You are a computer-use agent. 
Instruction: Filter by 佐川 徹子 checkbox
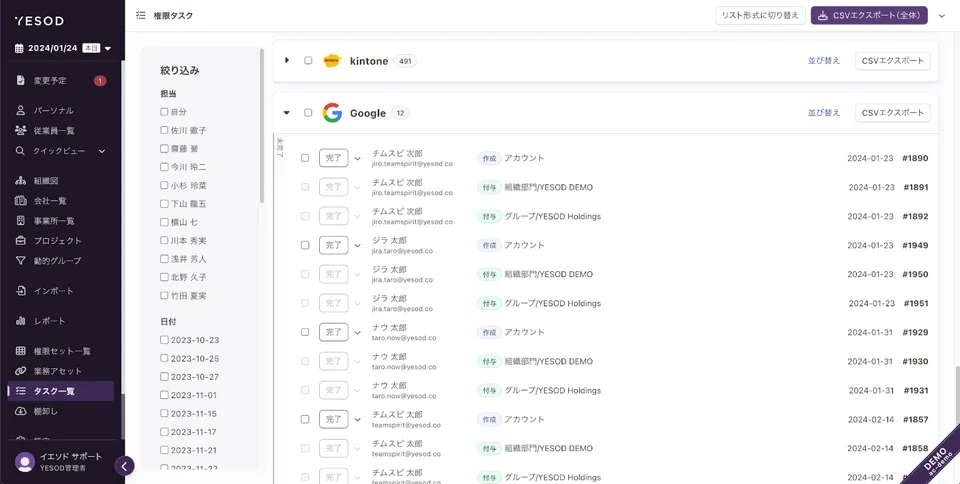[164, 130]
